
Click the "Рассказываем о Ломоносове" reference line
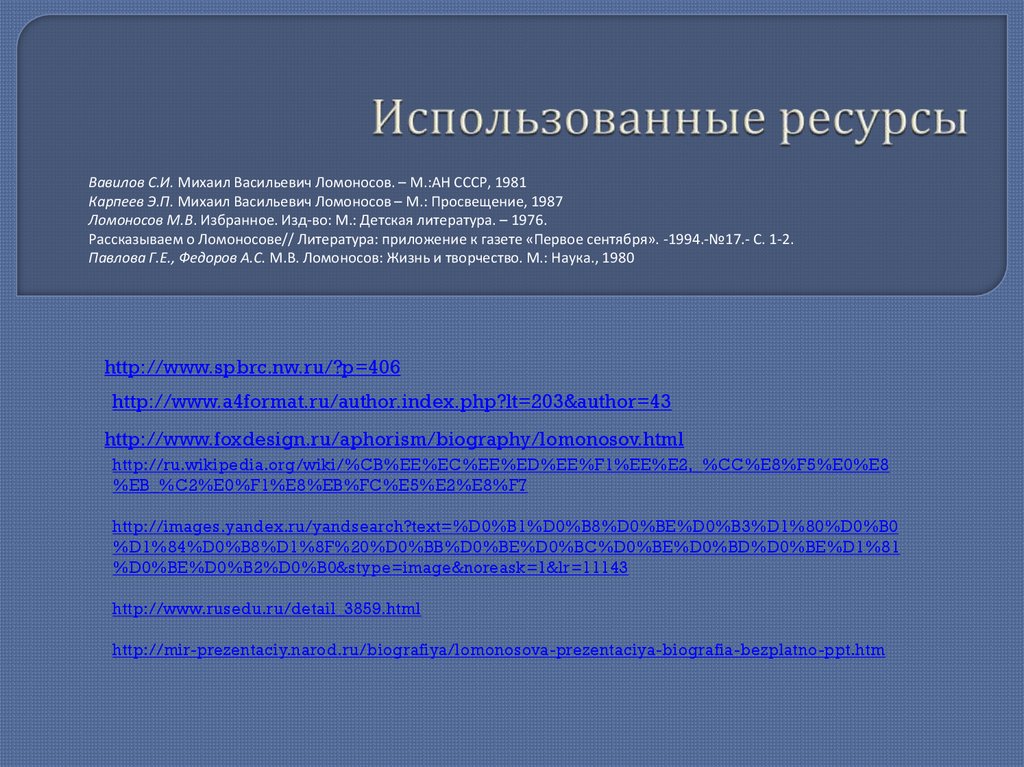coord(441,239)
